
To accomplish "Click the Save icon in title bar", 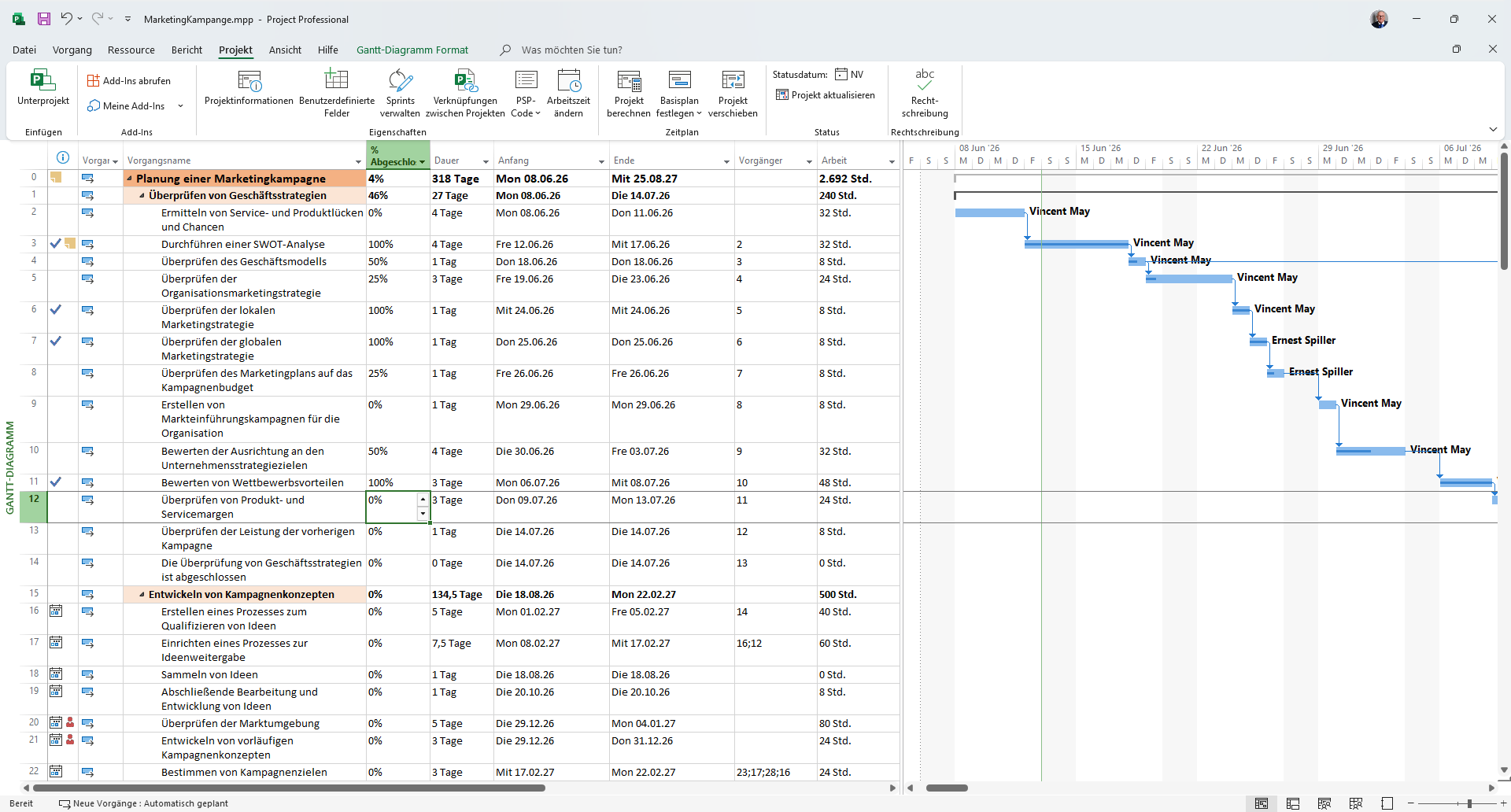I will click(x=44, y=19).
